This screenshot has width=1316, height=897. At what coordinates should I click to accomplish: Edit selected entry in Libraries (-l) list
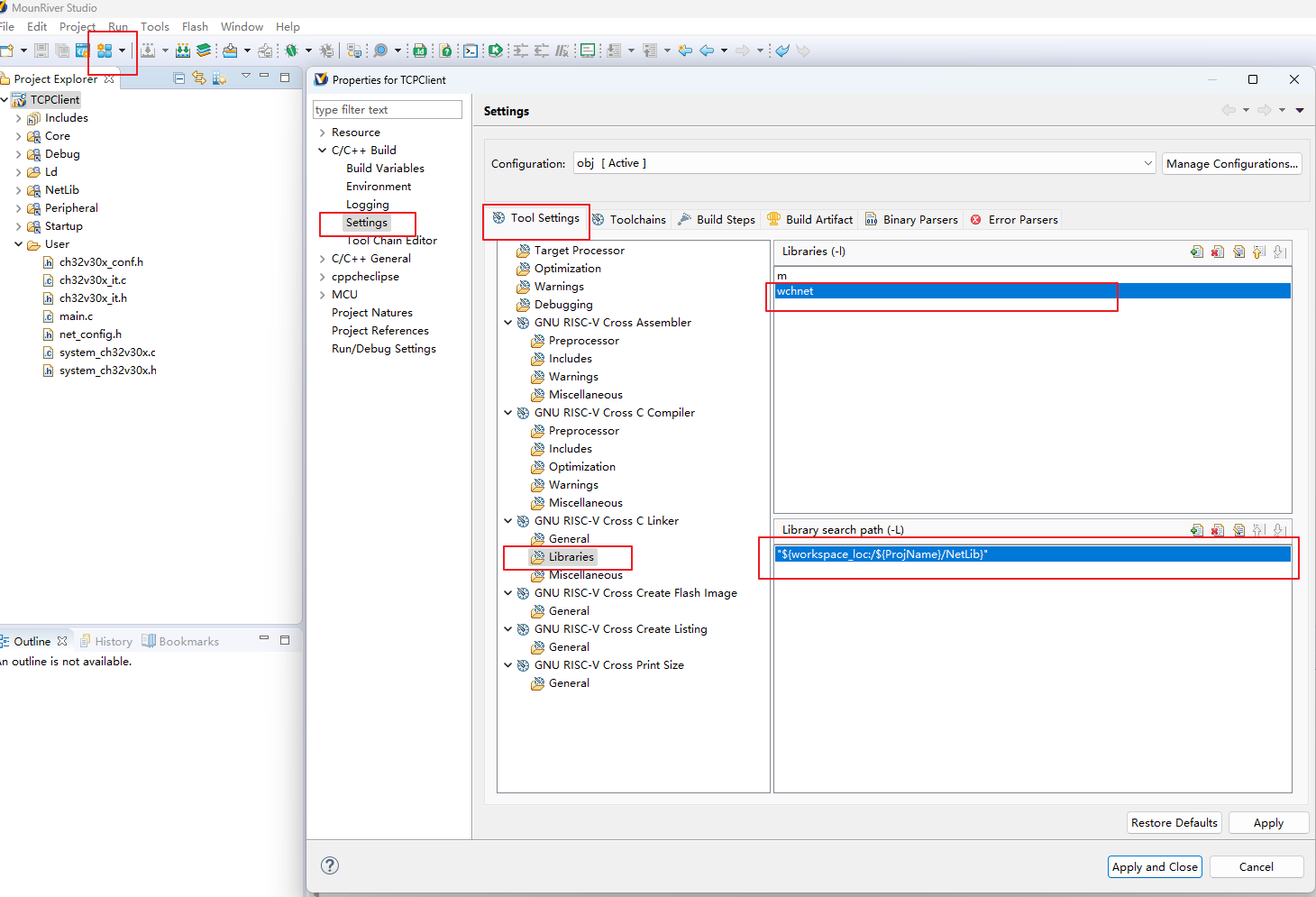click(x=1238, y=252)
